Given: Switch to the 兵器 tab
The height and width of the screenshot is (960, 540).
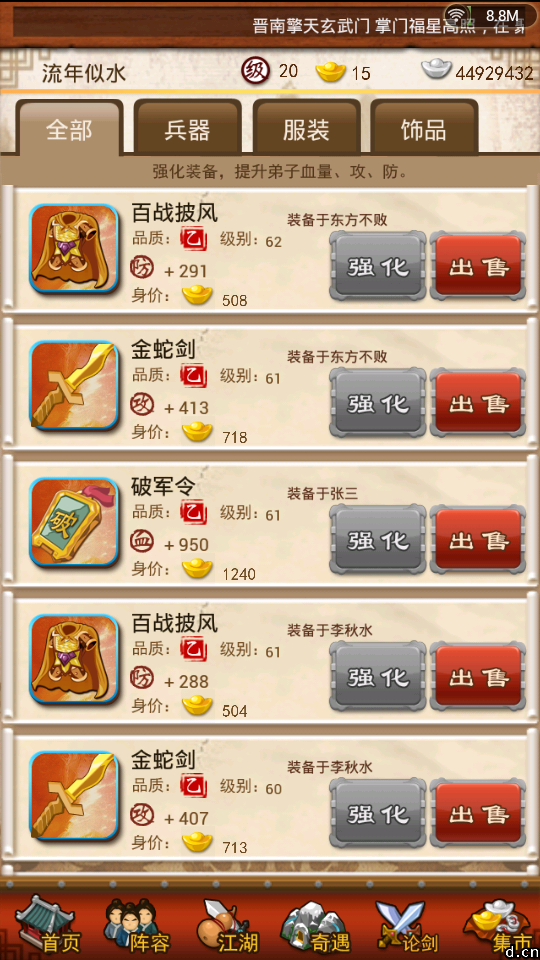Looking at the screenshot, I should [x=187, y=130].
